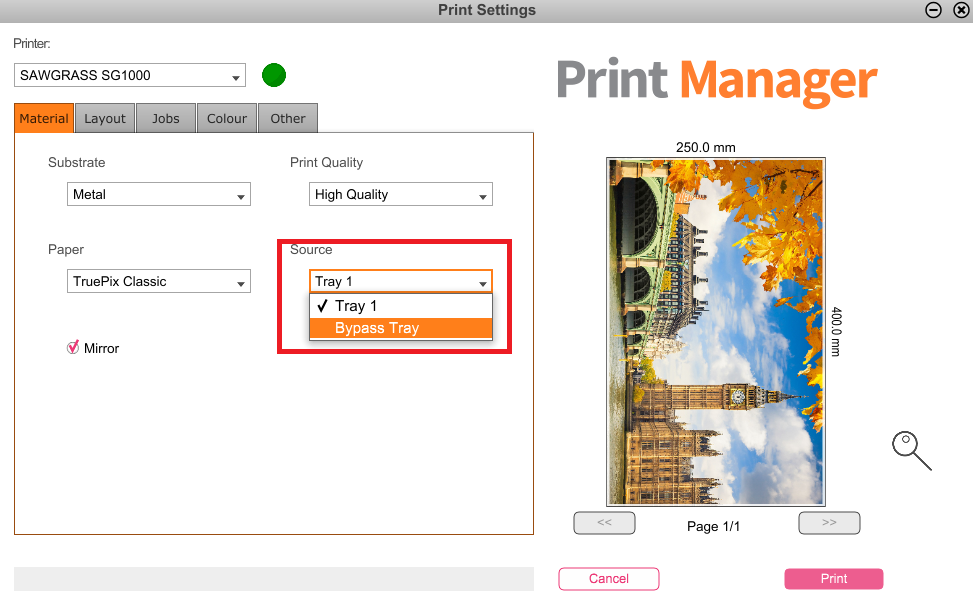Click the previous page arrow button

604,522
